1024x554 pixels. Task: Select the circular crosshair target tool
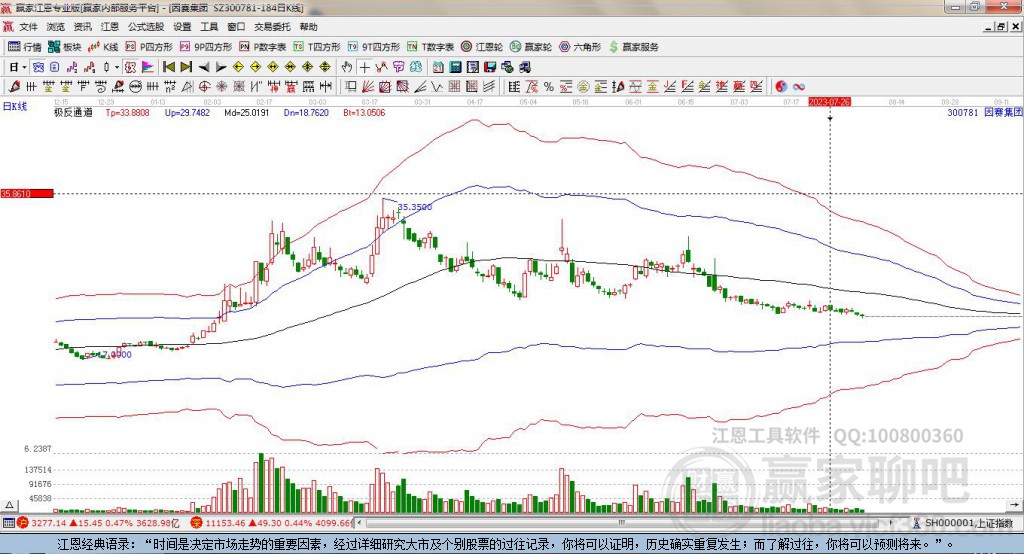(x=204, y=86)
